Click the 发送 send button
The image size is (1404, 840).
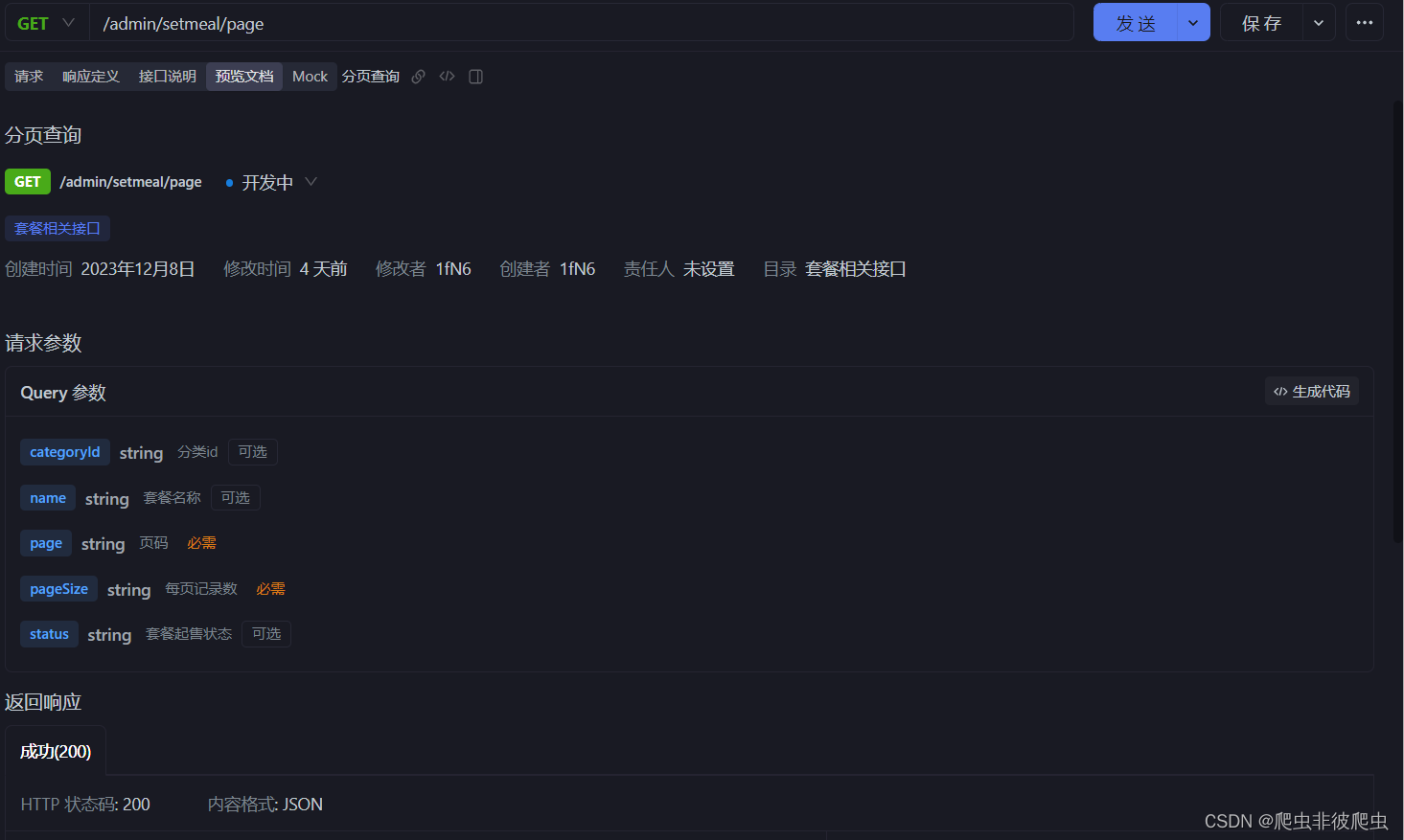1135,22
